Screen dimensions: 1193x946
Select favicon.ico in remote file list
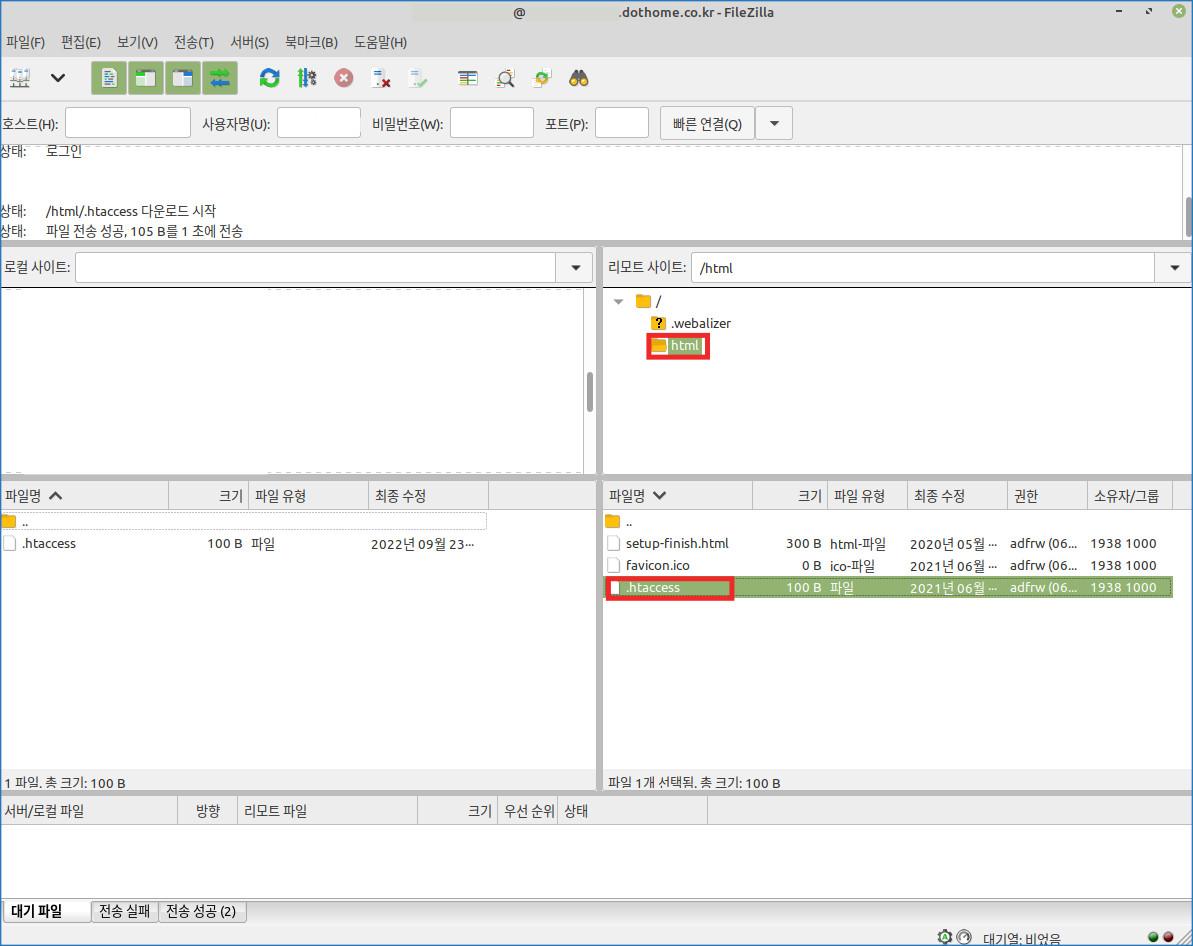[x=657, y=566]
